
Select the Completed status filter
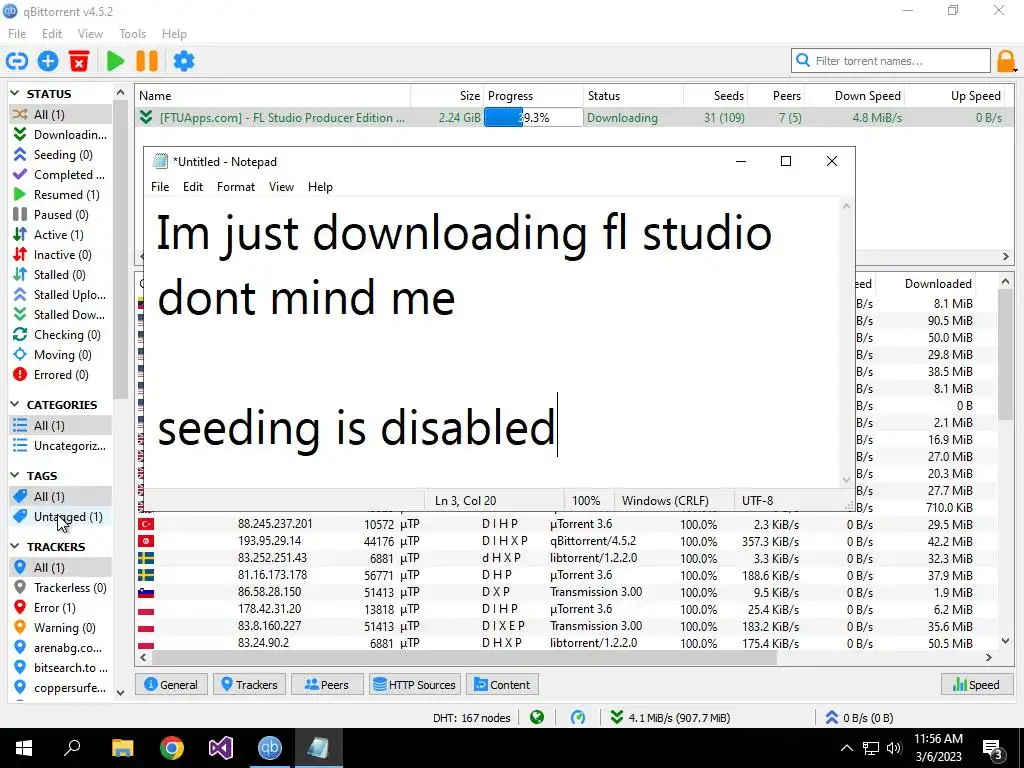[60, 175]
